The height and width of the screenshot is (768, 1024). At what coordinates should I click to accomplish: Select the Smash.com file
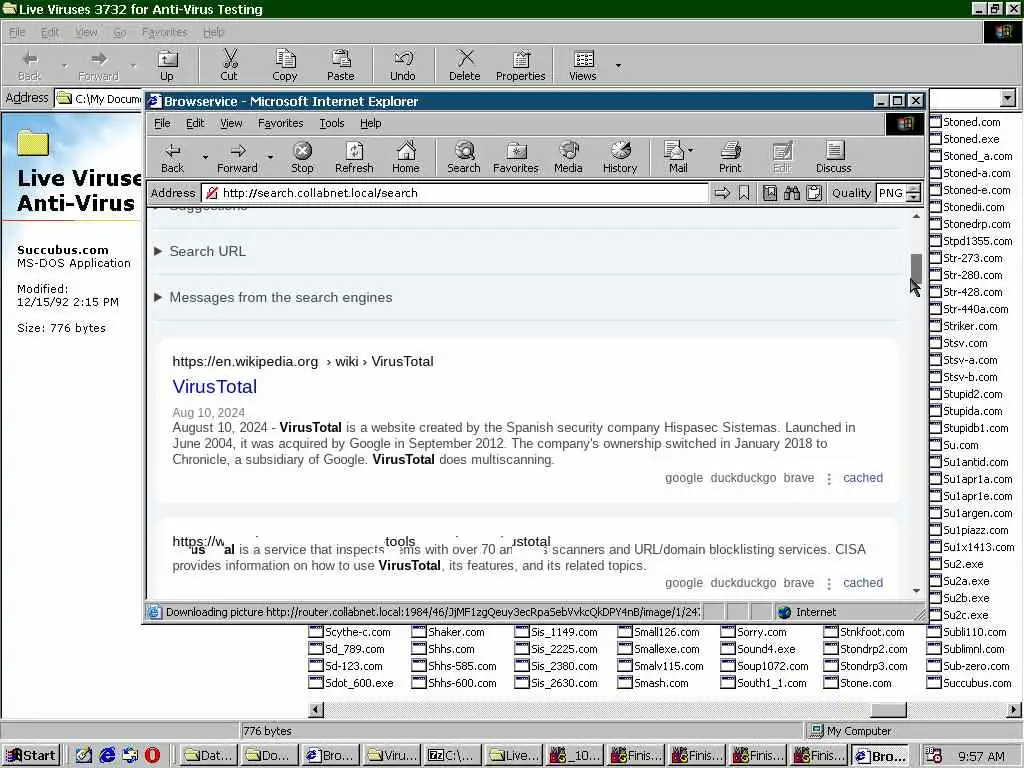(653, 683)
